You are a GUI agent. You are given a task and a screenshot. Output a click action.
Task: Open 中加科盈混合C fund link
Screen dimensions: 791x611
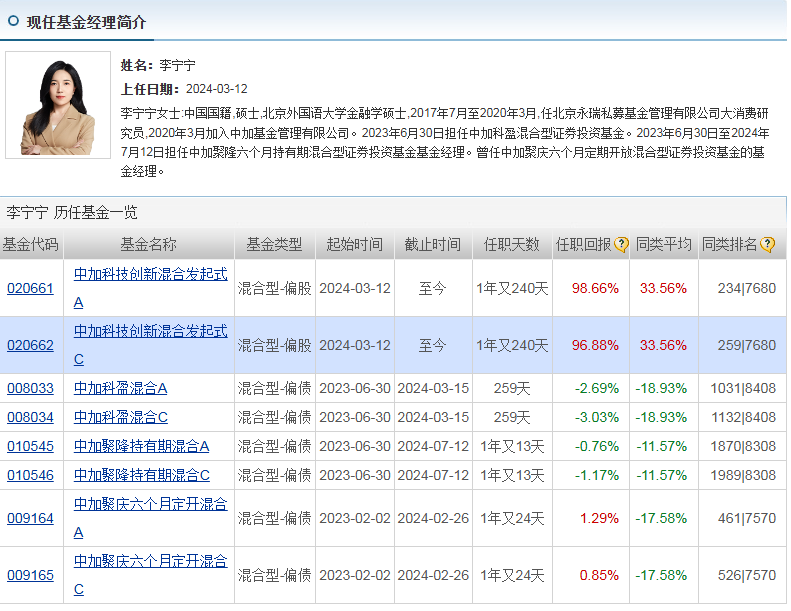click(x=121, y=417)
